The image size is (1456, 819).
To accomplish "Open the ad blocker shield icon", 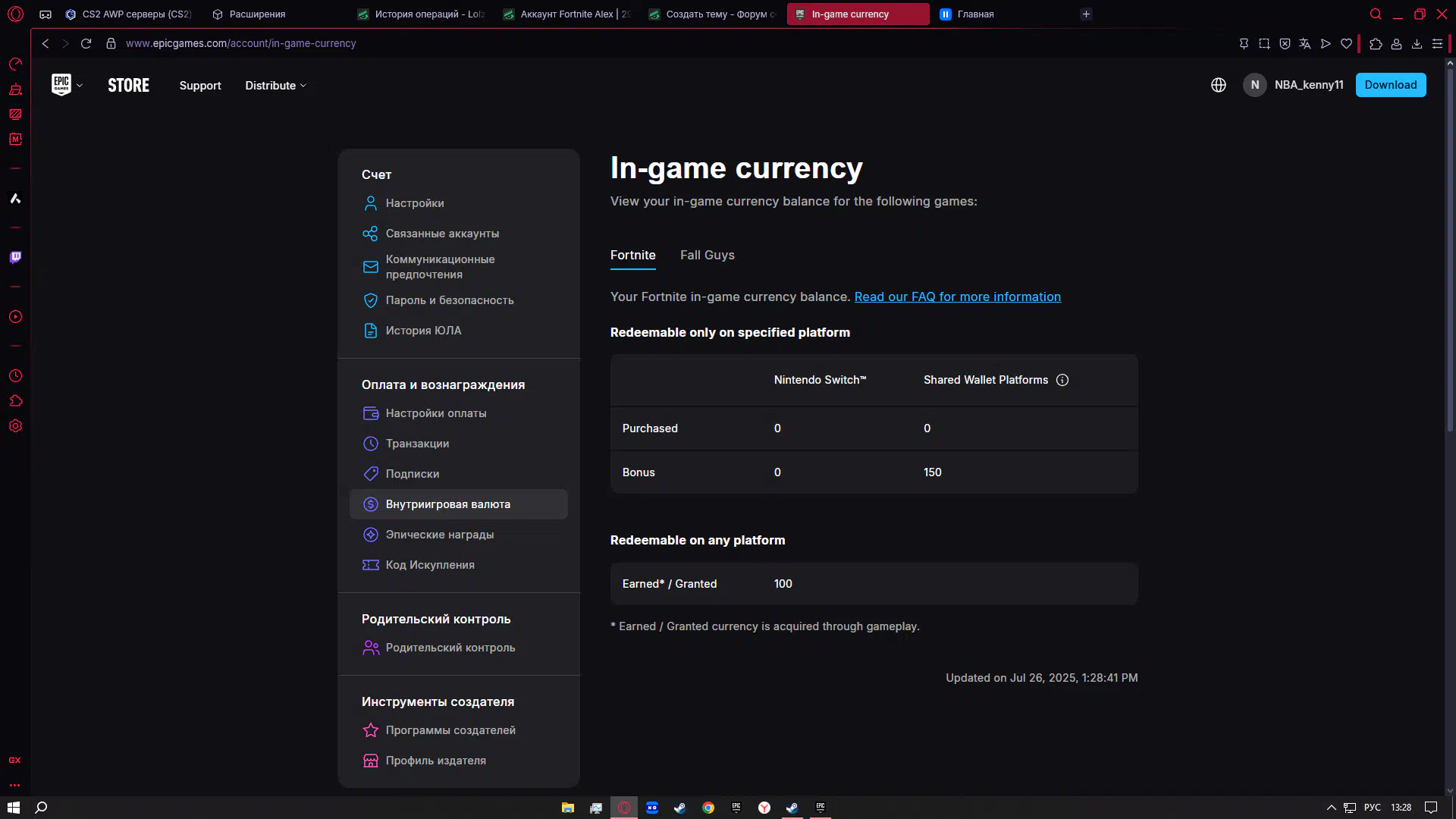I will pos(1285,43).
